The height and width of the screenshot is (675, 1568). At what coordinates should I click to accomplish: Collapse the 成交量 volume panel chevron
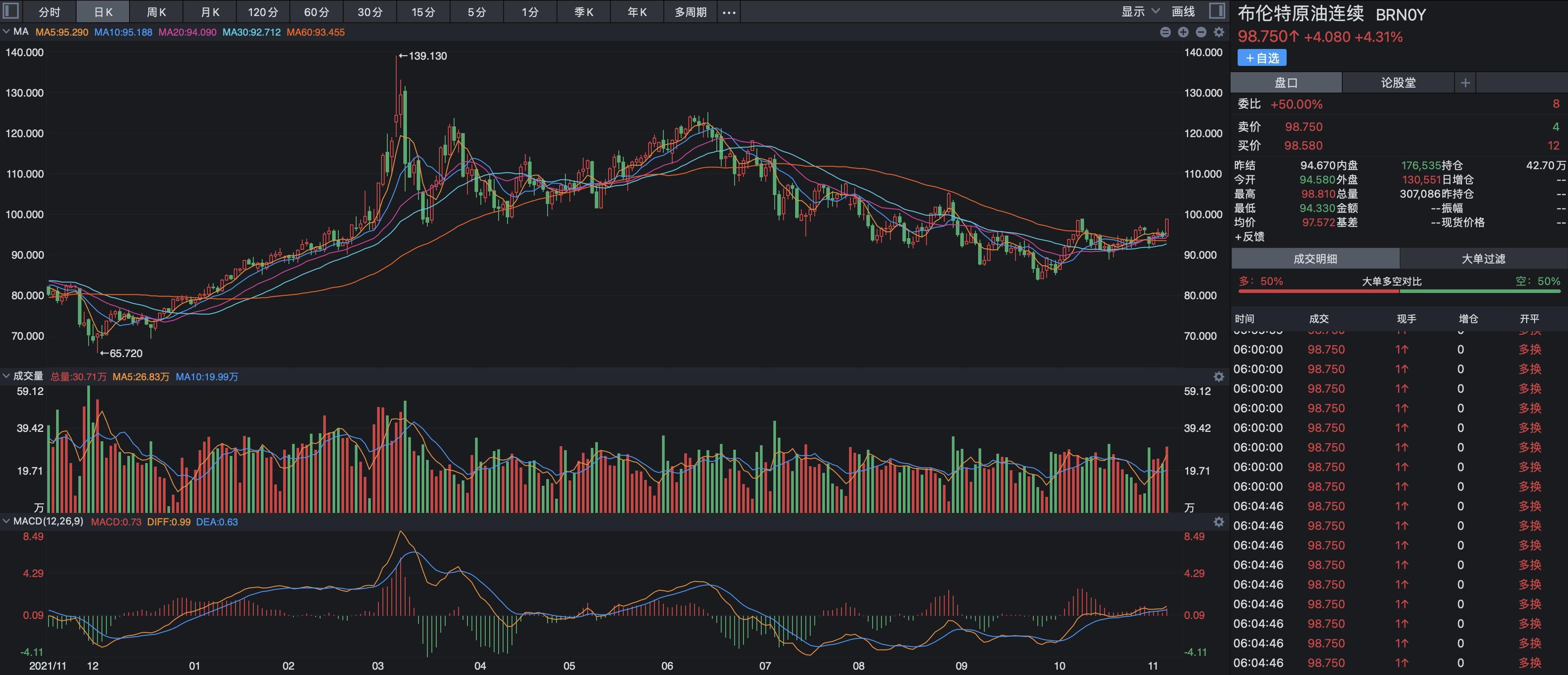[x=6, y=376]
